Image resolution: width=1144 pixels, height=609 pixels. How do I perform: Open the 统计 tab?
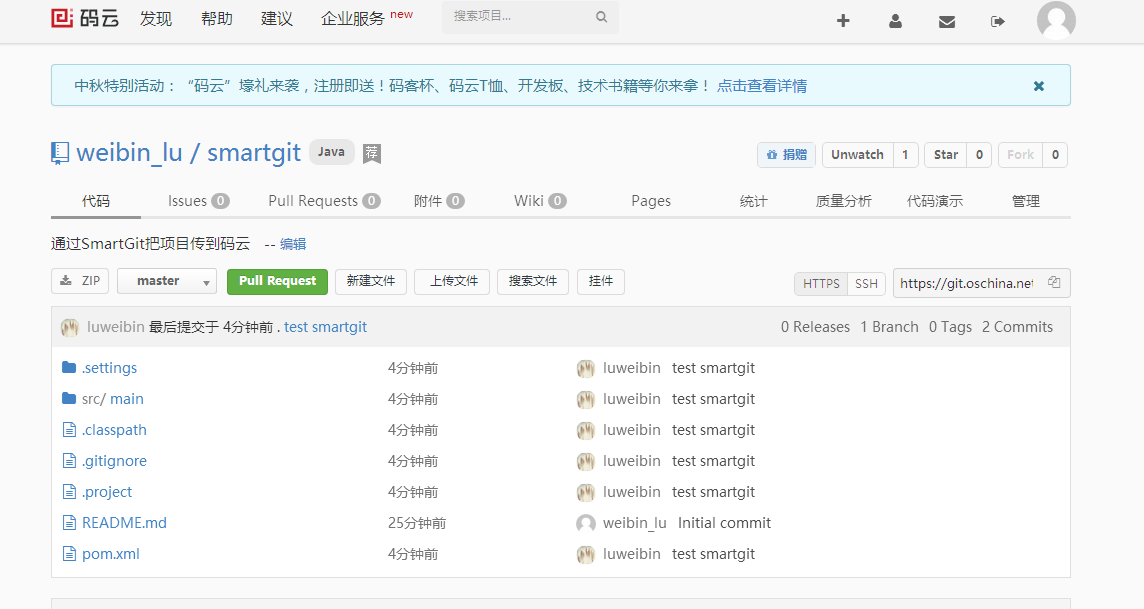(753, 201)
